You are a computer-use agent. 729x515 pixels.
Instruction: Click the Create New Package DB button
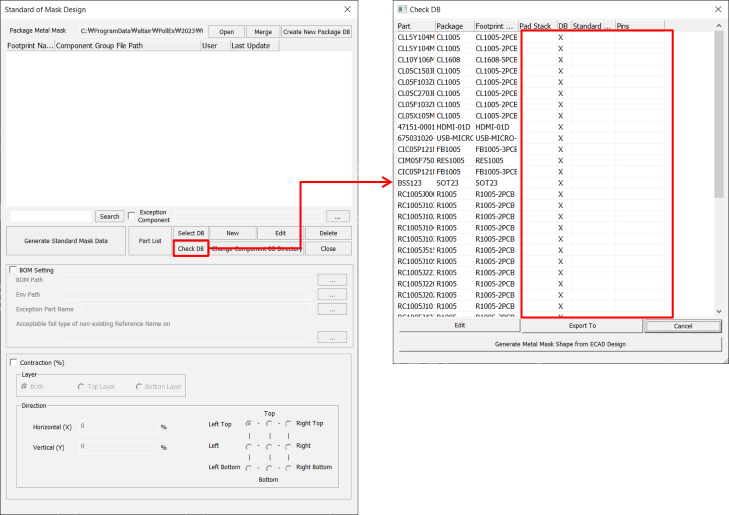coord(316,32)
